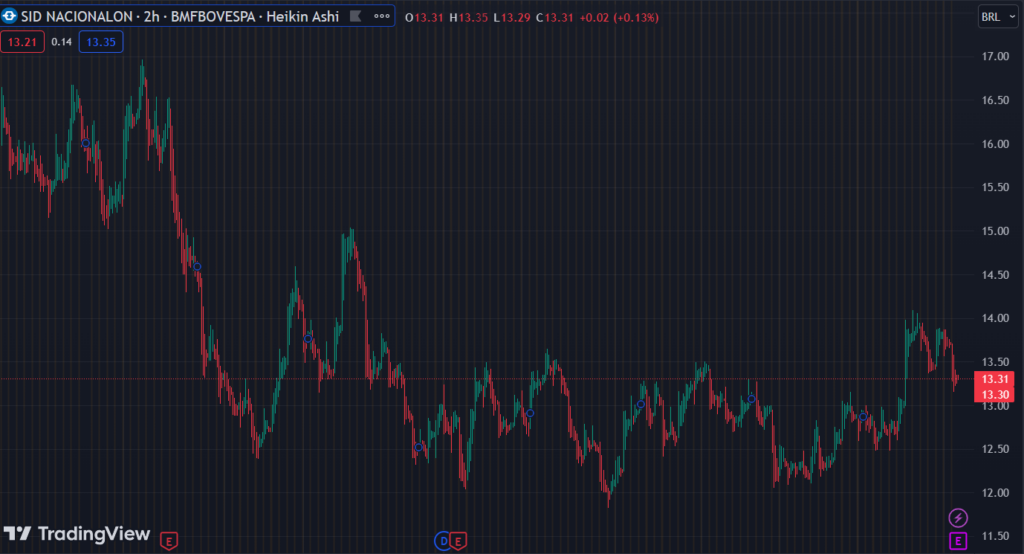The height and width of the screenshot is (554, 1024).
Task: Click the high value H13.35
Action: pos(468,18)
